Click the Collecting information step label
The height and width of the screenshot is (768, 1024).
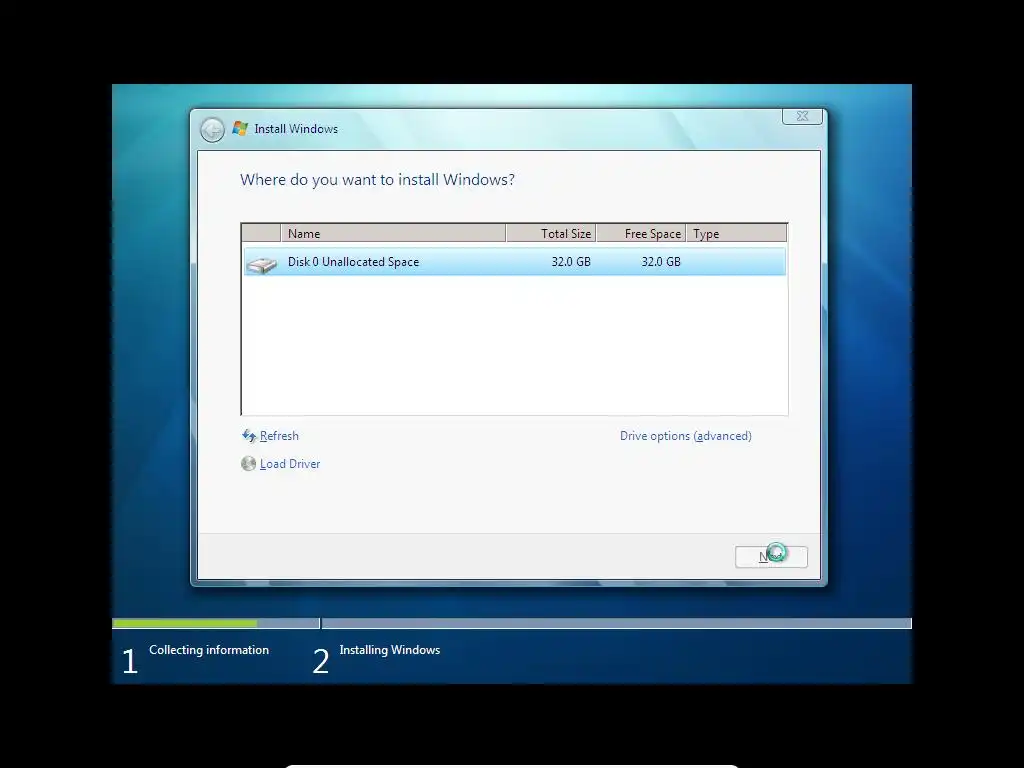(x=209, y=650)
